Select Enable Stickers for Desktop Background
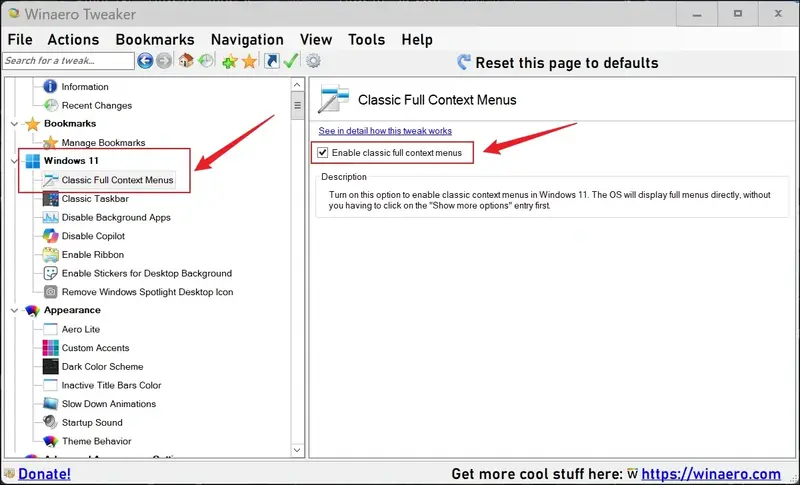Screen dimensions: 800x485 (x=146, y=273)
